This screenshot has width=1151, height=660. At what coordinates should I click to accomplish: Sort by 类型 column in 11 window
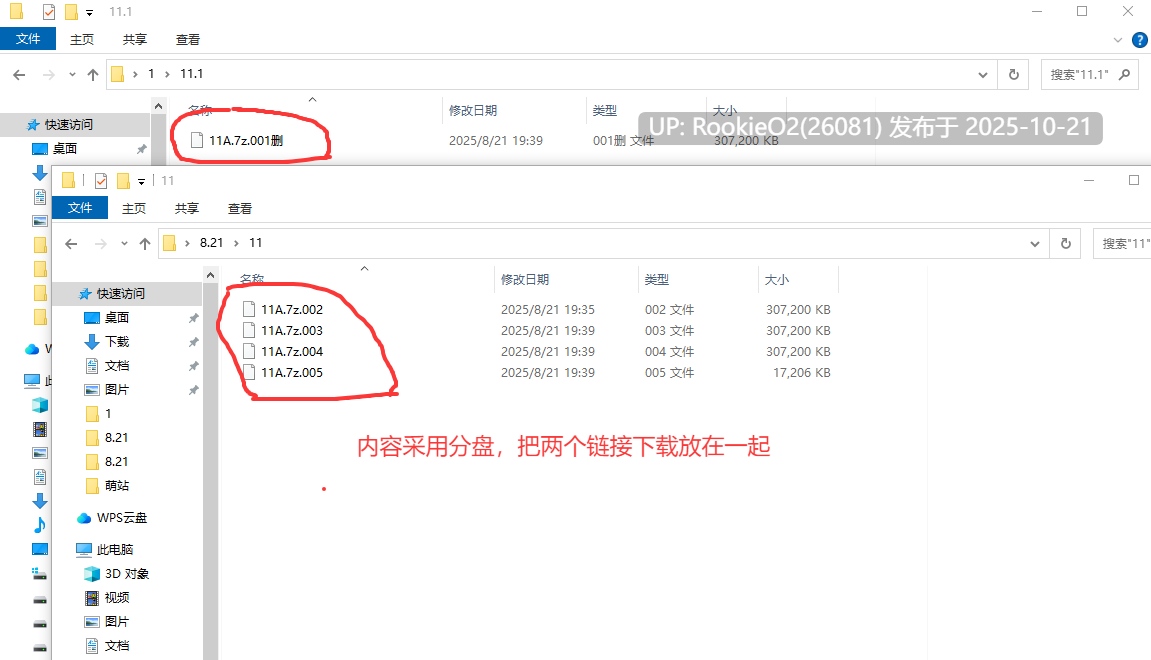[657, 279]
